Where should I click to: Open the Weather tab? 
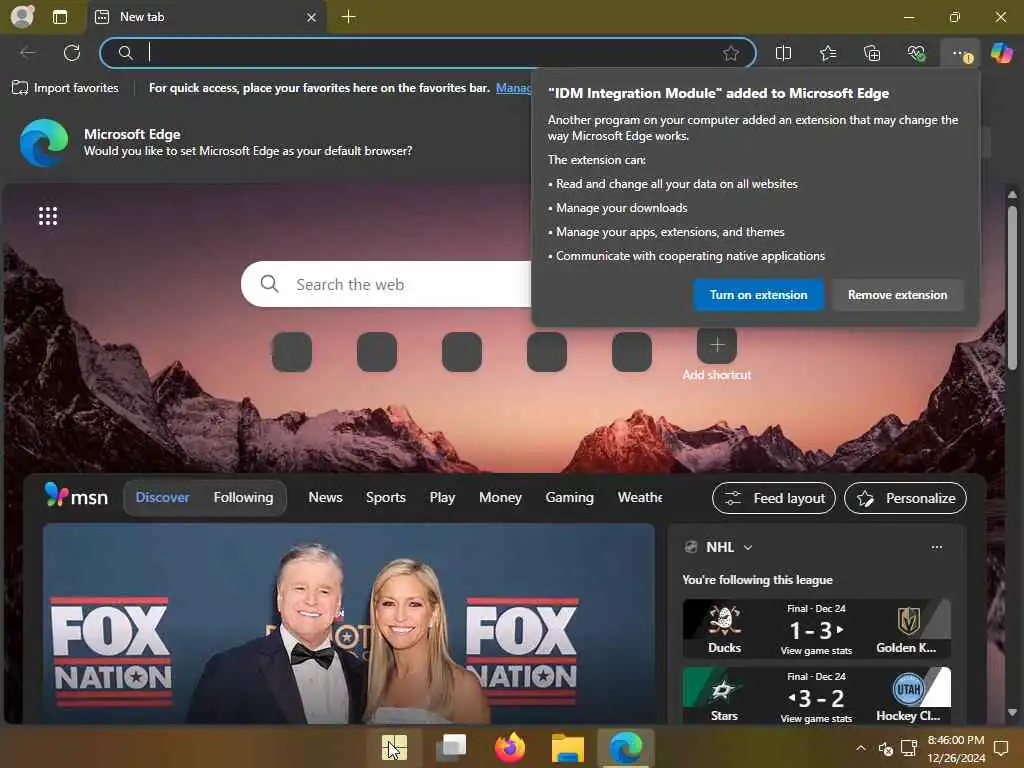click(639, 498)
